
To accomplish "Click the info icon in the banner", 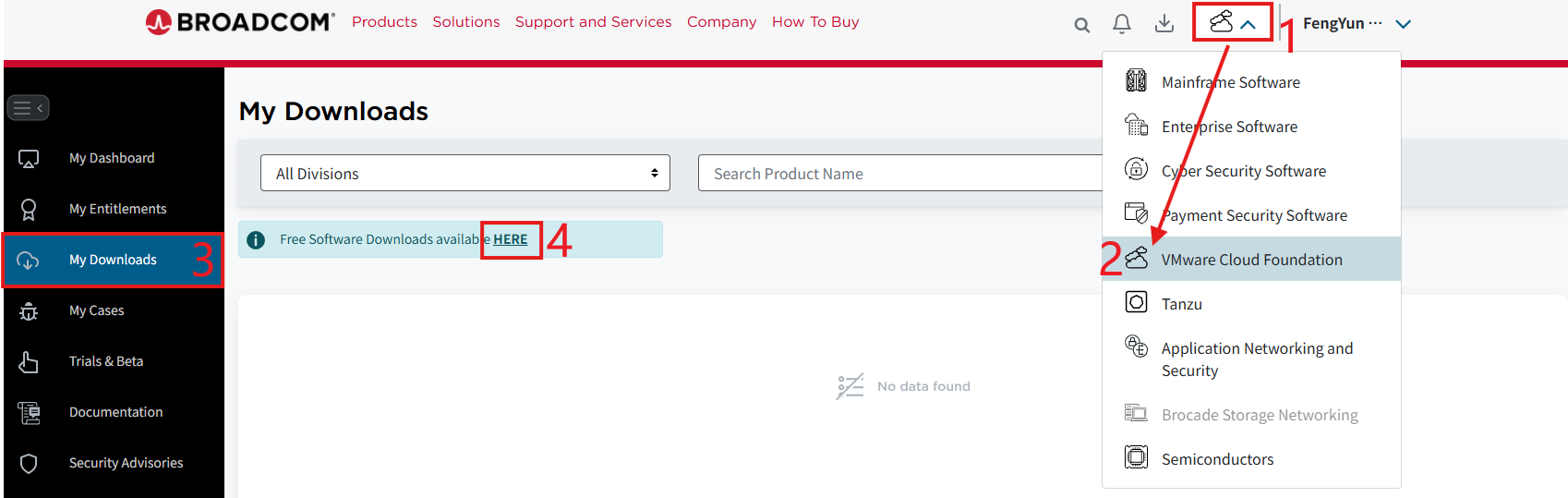I will (x=256, y=239).
